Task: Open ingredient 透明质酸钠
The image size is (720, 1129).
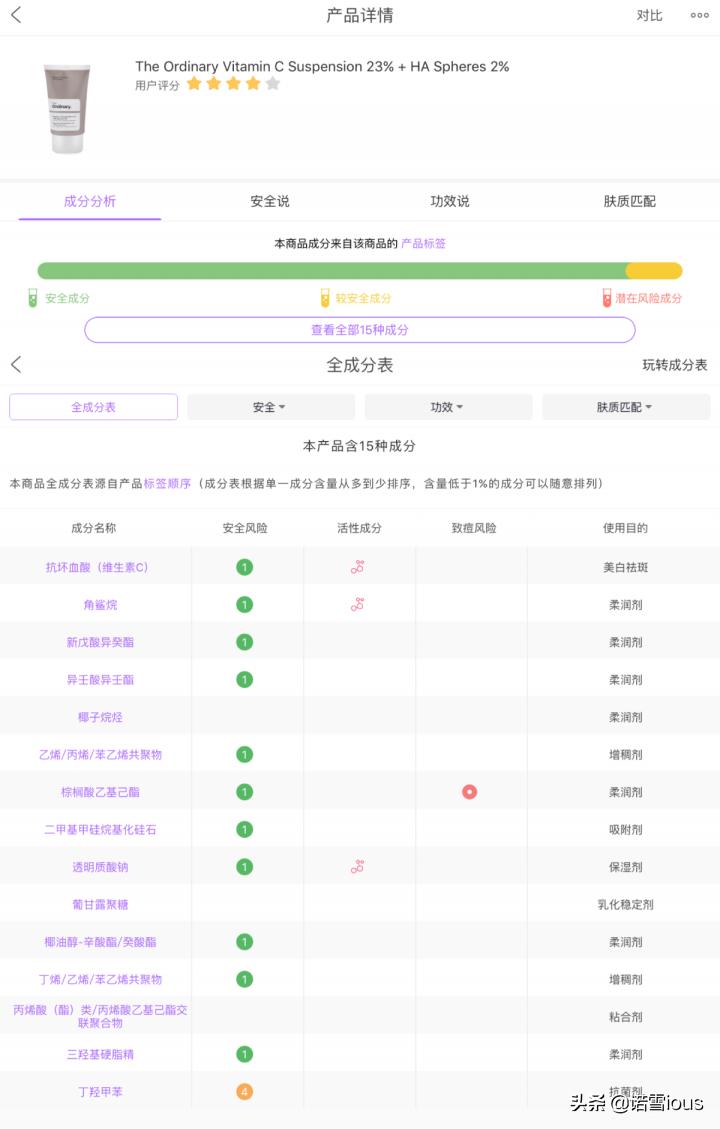Action: tap(100, 867)
